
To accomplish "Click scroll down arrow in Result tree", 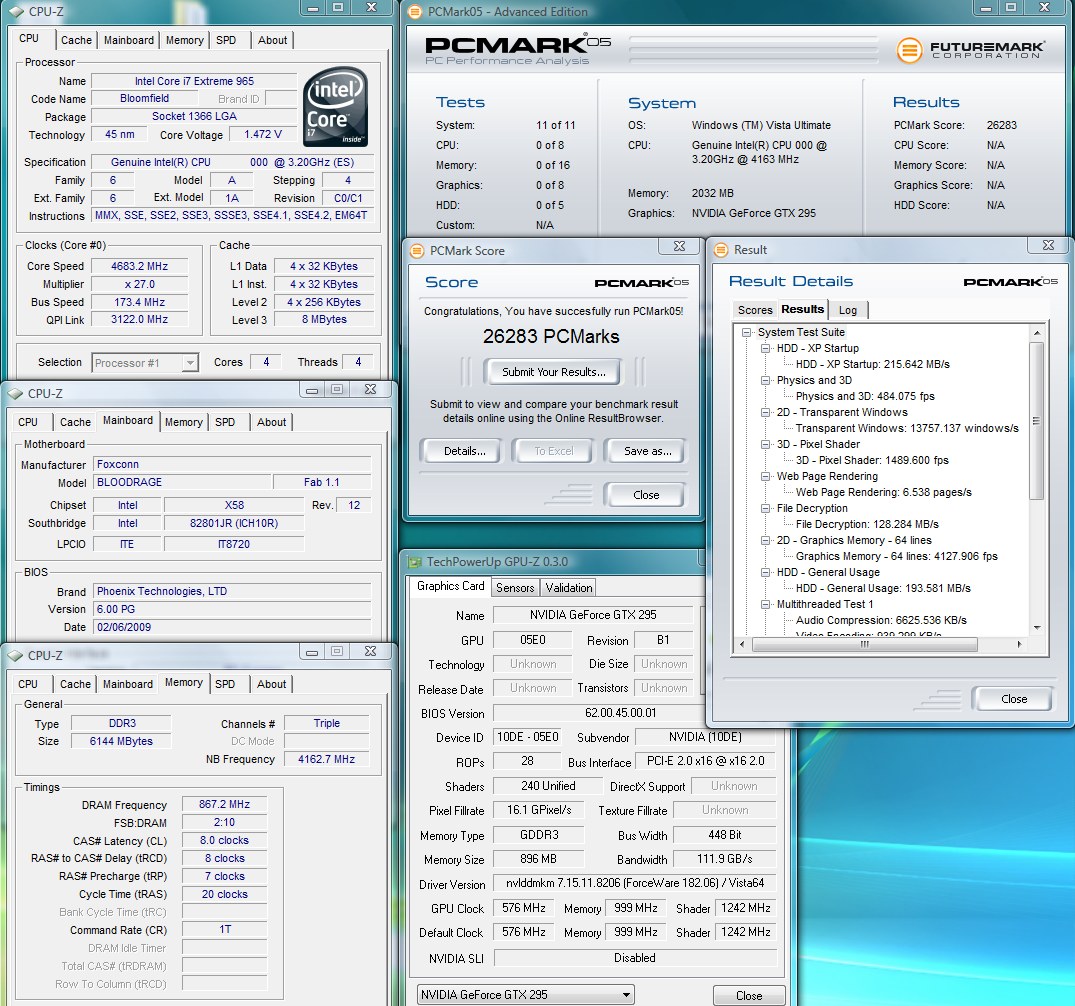I will (1037, 627).
